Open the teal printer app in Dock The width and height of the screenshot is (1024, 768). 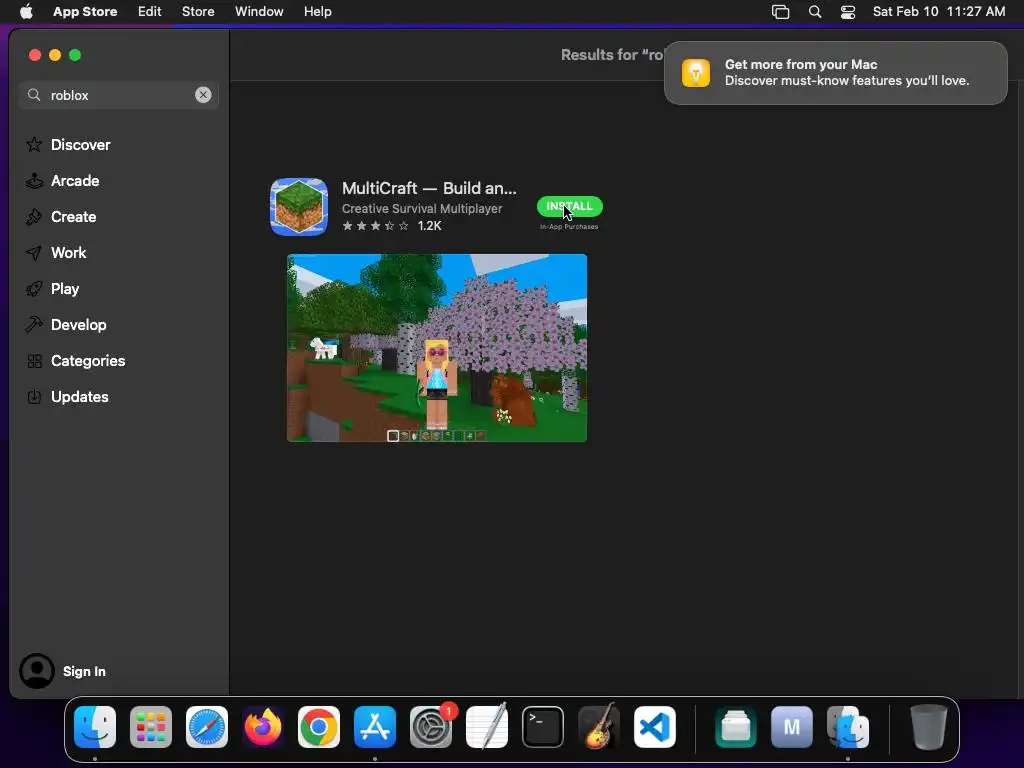(736, 727)
